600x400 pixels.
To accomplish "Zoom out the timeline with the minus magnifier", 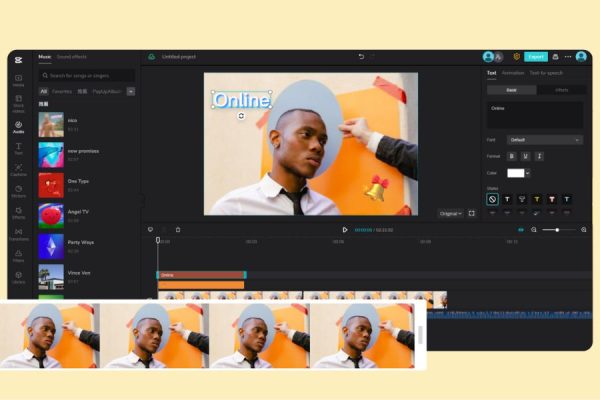I will [534, 230].
